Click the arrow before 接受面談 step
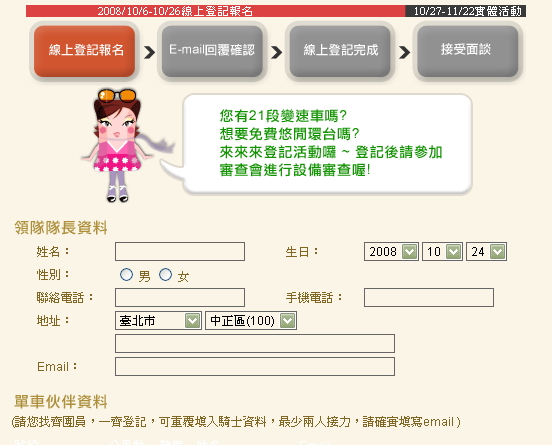The width and height of the screenshot is (552, 445). click(404, 52)
